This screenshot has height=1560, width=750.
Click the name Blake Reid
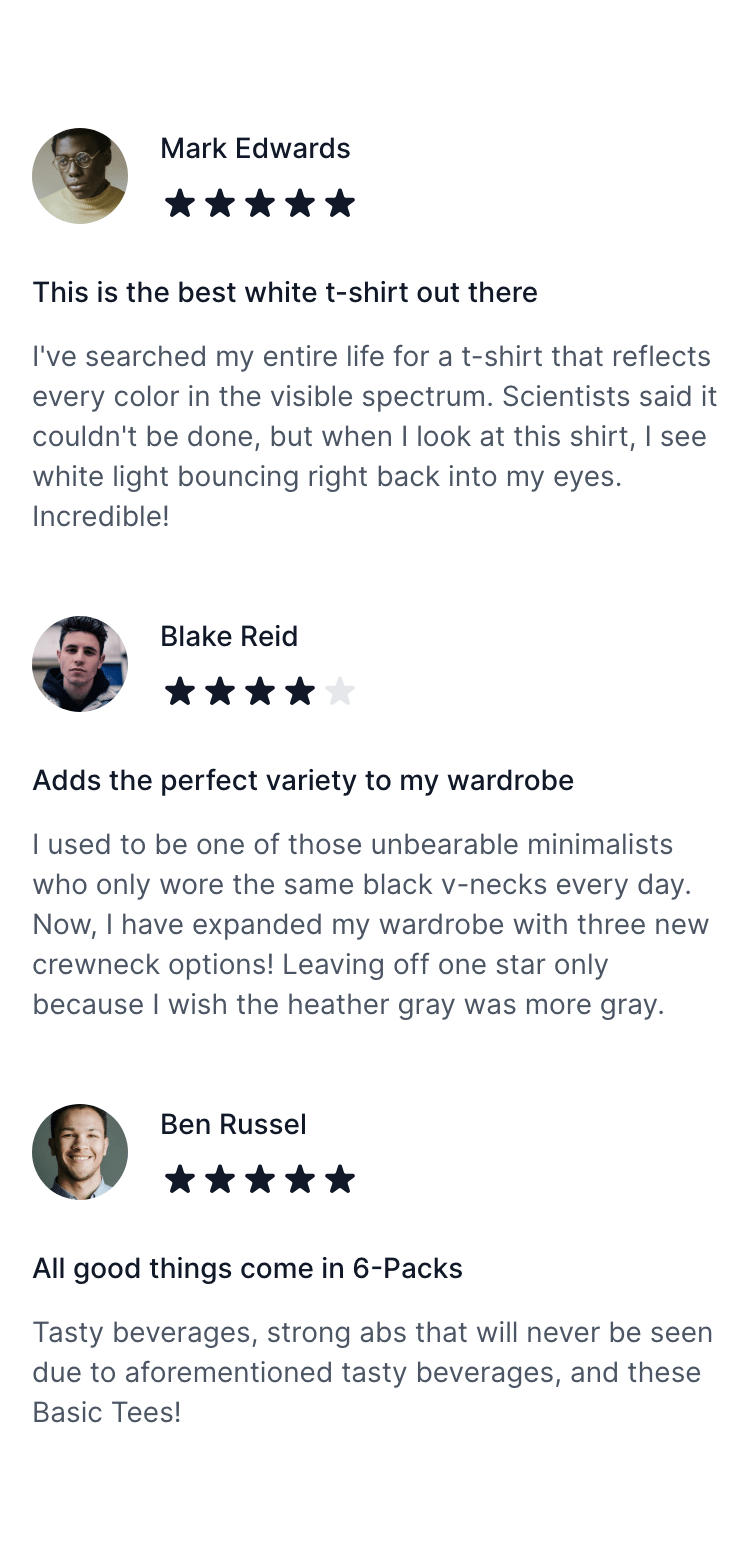point(229,636)
